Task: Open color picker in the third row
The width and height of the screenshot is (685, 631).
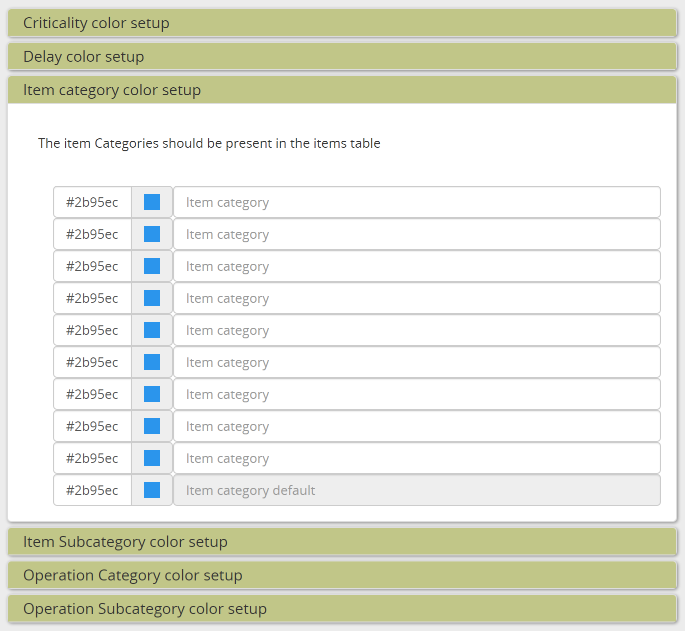Action: coord(152,266)
